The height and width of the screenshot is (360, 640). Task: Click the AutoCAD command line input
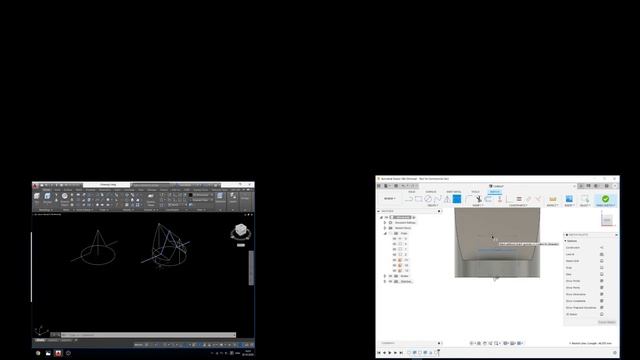click(x=149, y=335)
